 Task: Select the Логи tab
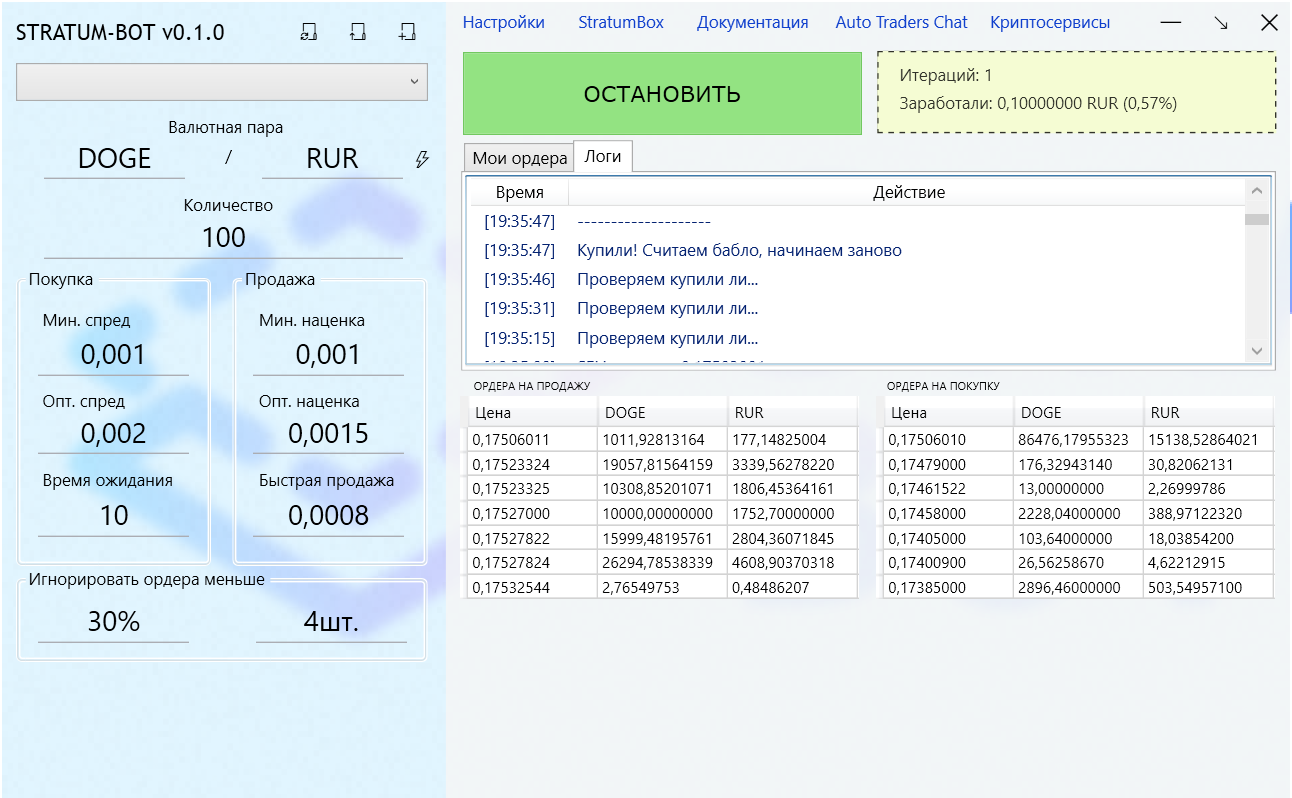pos(603,156)
